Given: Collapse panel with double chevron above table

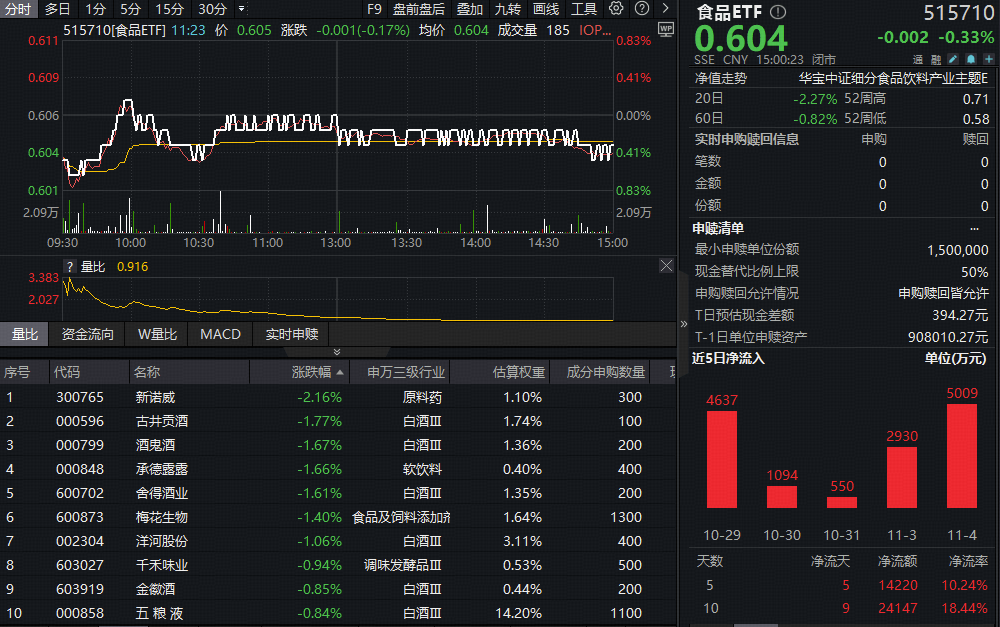Looking at the screenshot, I should (337, 352).
